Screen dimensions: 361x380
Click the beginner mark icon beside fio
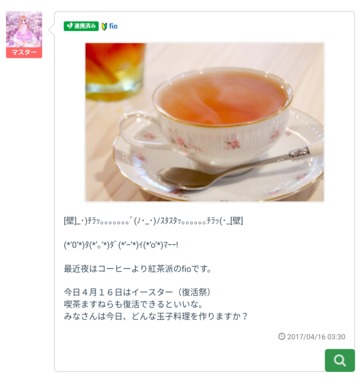click(104, 26)
